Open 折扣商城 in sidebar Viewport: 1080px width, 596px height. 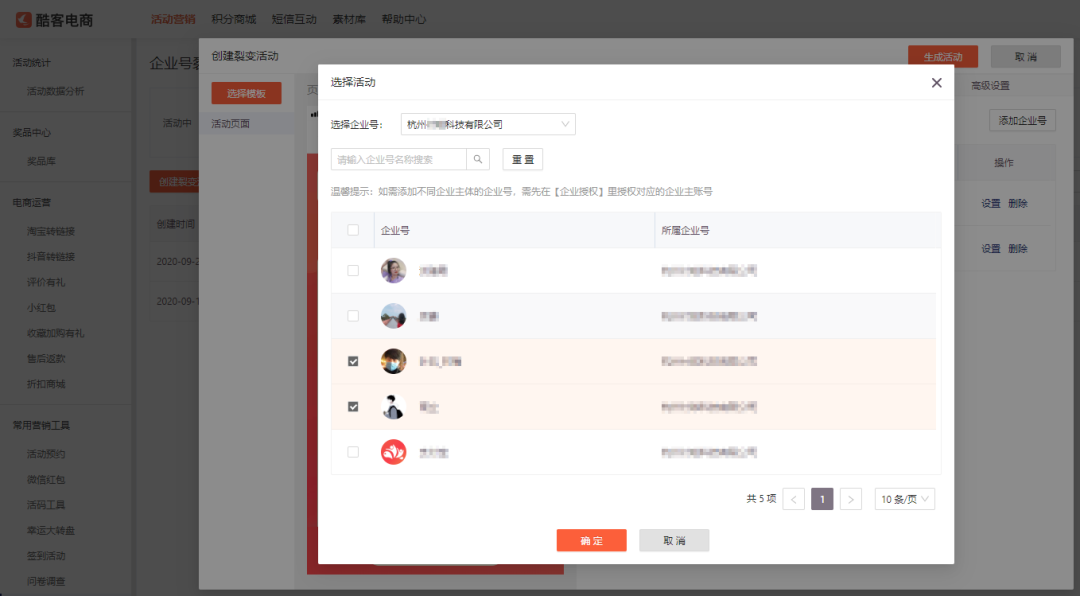46,384
